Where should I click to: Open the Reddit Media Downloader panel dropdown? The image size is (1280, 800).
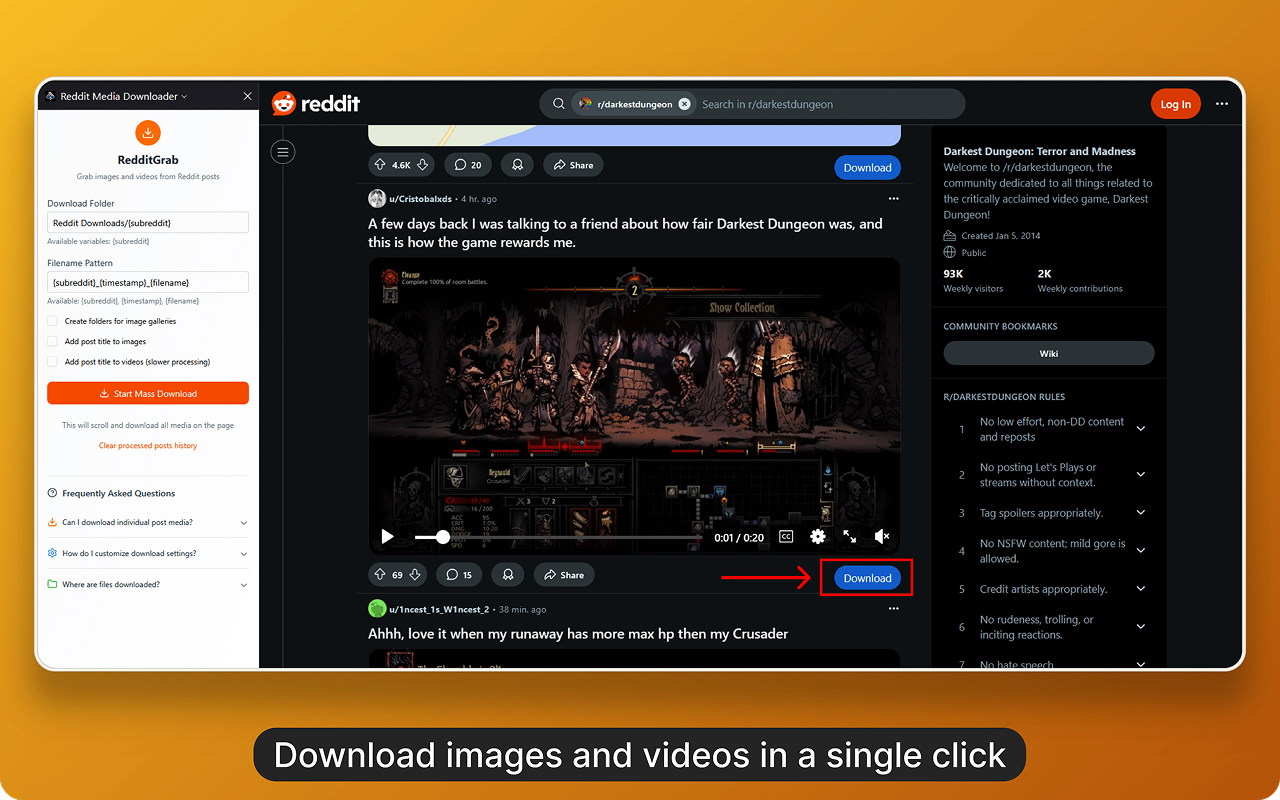pyautogui.click(x=184, y=97)
